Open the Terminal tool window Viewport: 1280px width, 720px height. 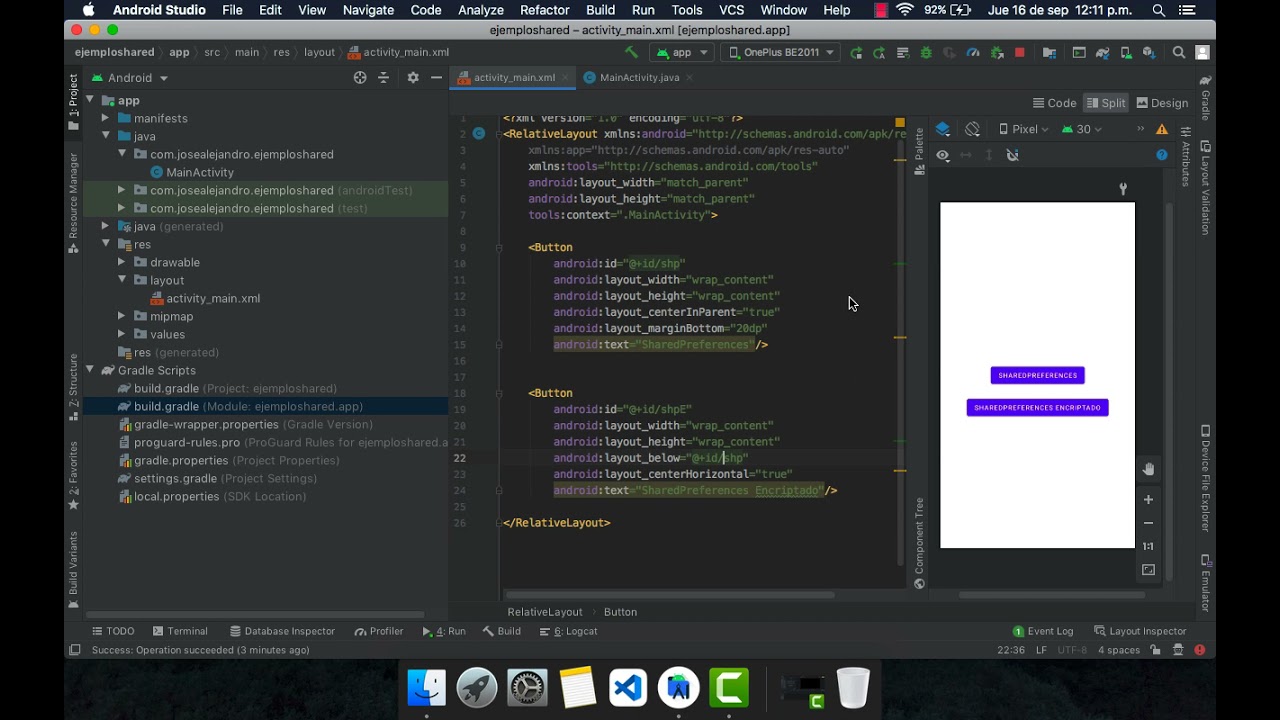pos(180,631)
